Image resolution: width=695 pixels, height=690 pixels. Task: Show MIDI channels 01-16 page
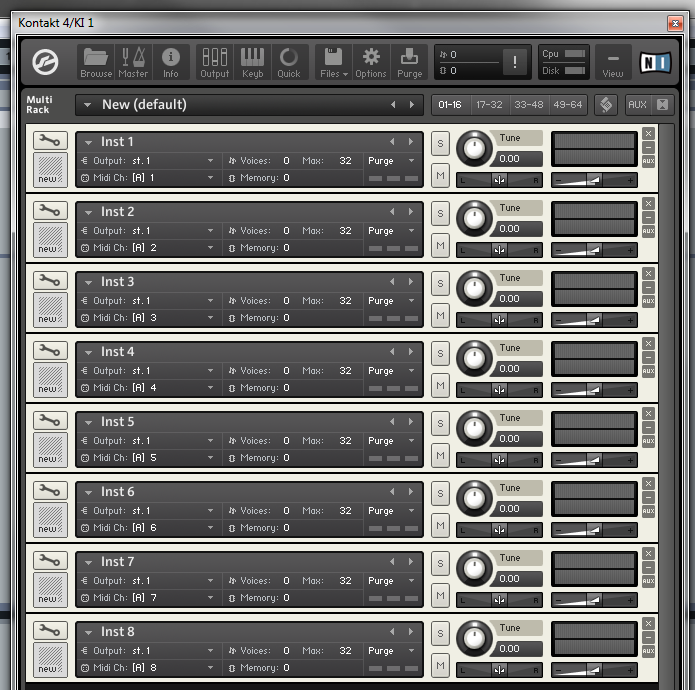click(450, 105)
